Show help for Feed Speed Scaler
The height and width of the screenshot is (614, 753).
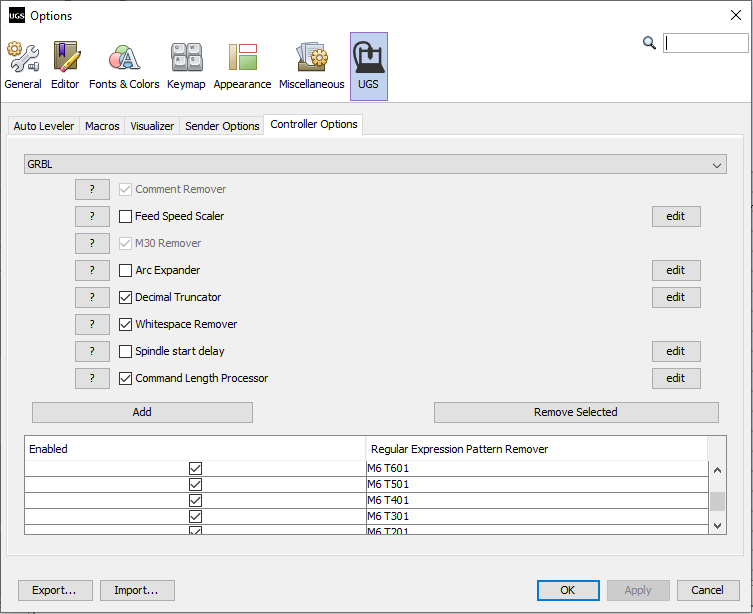pyautogui.click(x=92, y=216)
